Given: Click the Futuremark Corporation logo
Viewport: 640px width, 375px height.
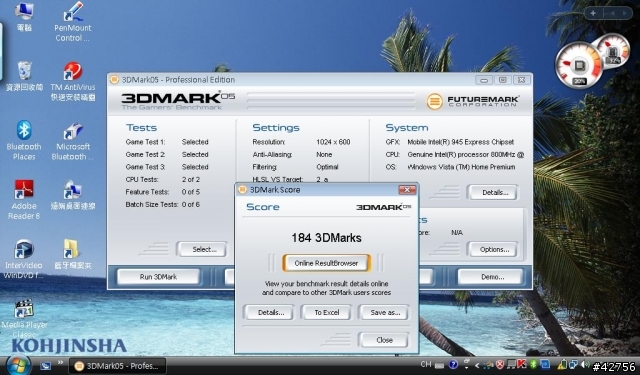Looking at the screenshot, I should tap(473, 101).
